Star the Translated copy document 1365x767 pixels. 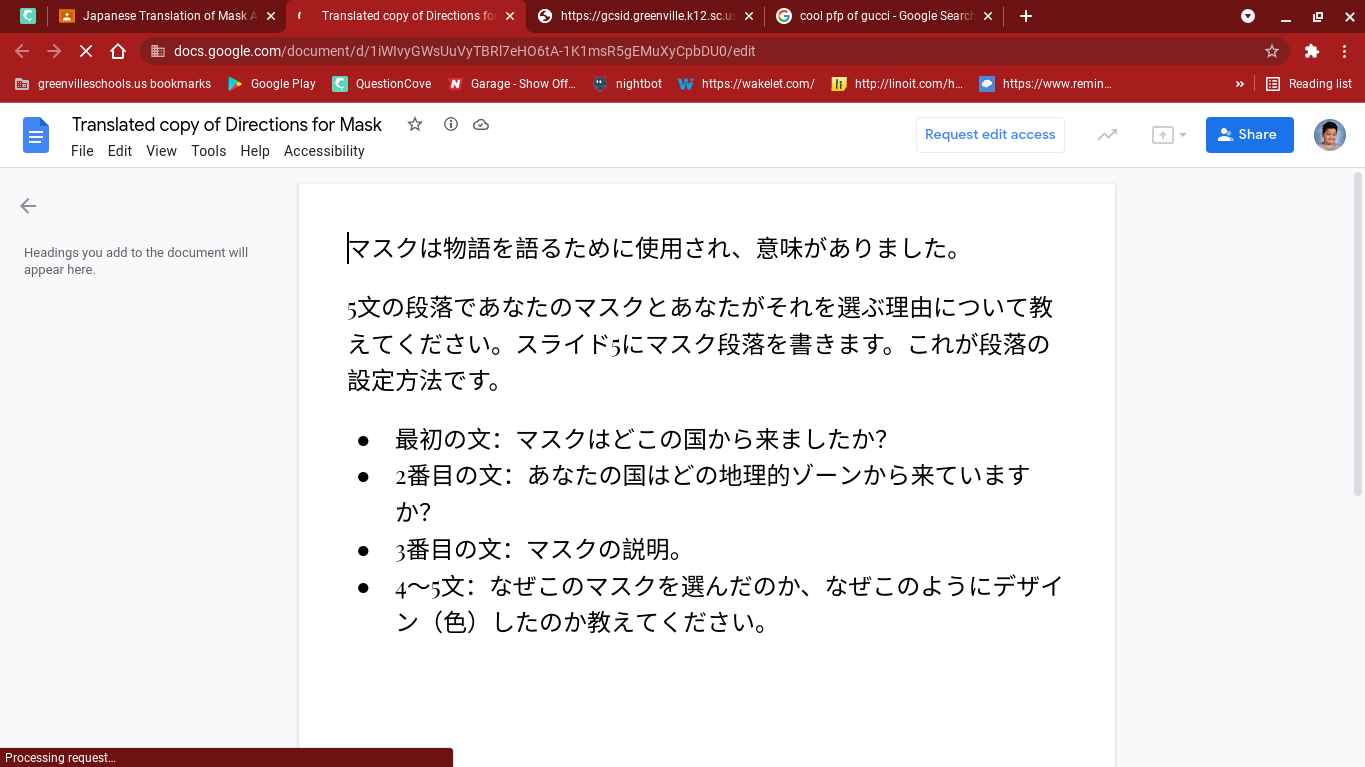point(415,124)
